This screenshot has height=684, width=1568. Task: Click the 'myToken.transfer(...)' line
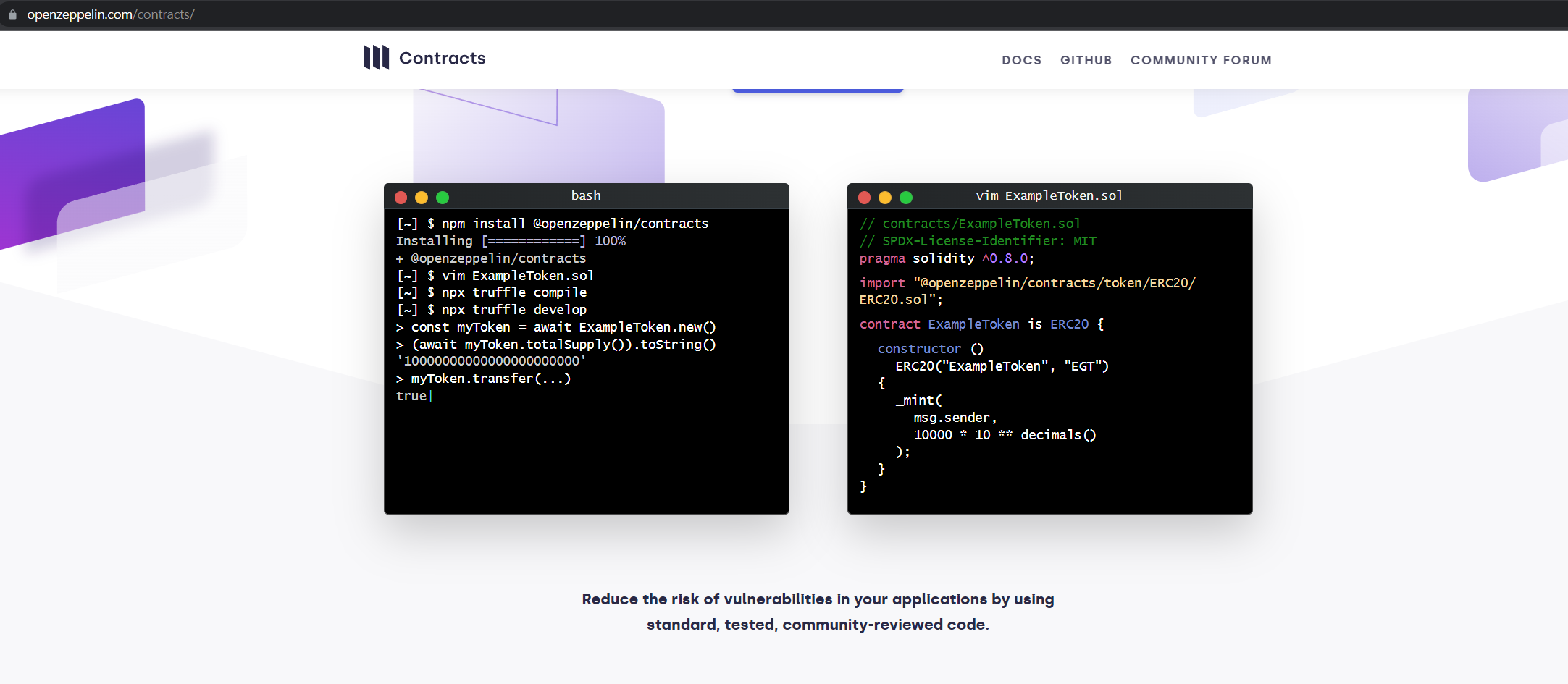click(484, 379)
